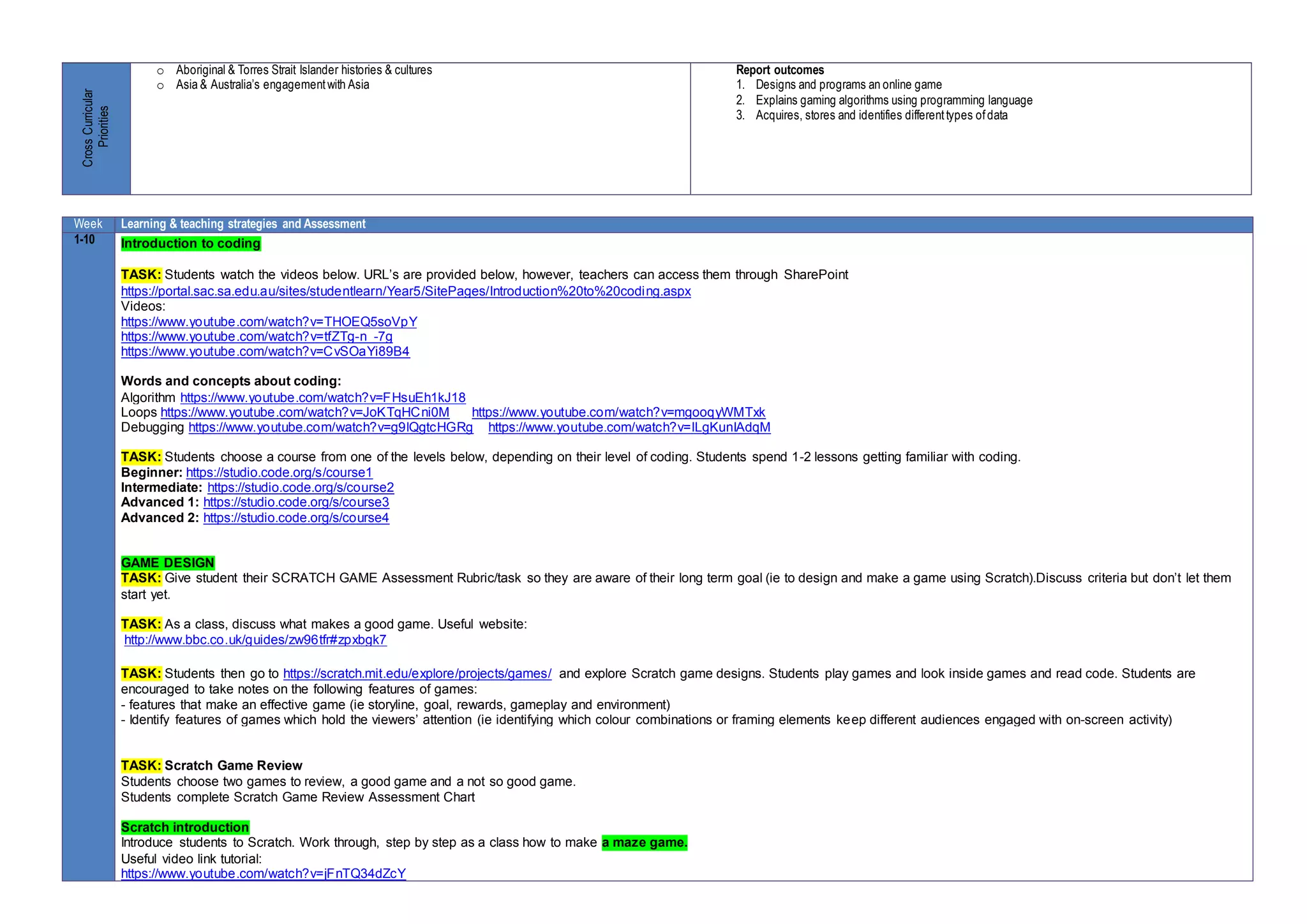Click the '1-10' week cell
The height and width of the screenshot is (924, 1307).
[x=84, y=240]
